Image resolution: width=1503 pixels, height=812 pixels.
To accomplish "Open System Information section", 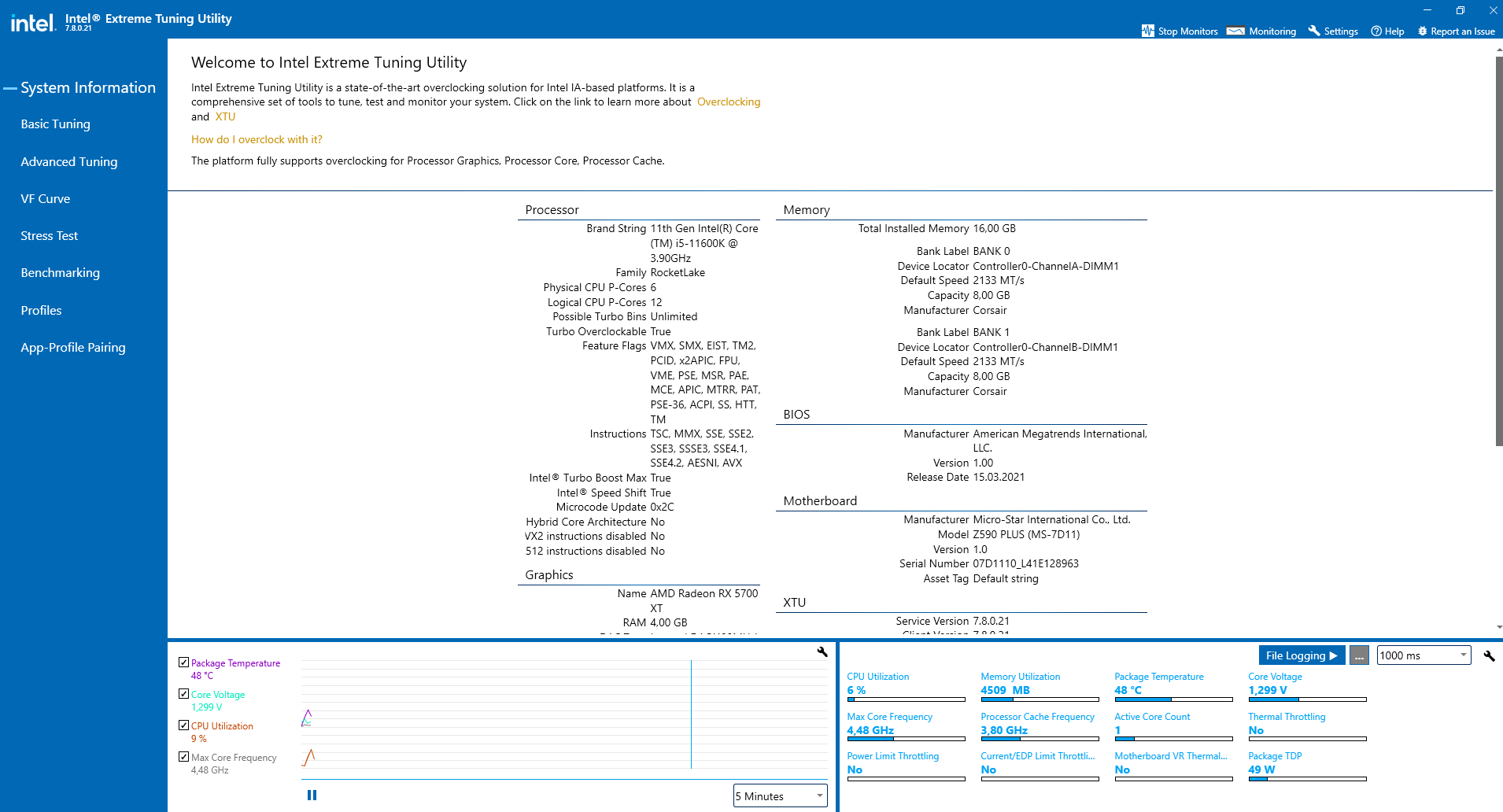I will coord(88,87).
